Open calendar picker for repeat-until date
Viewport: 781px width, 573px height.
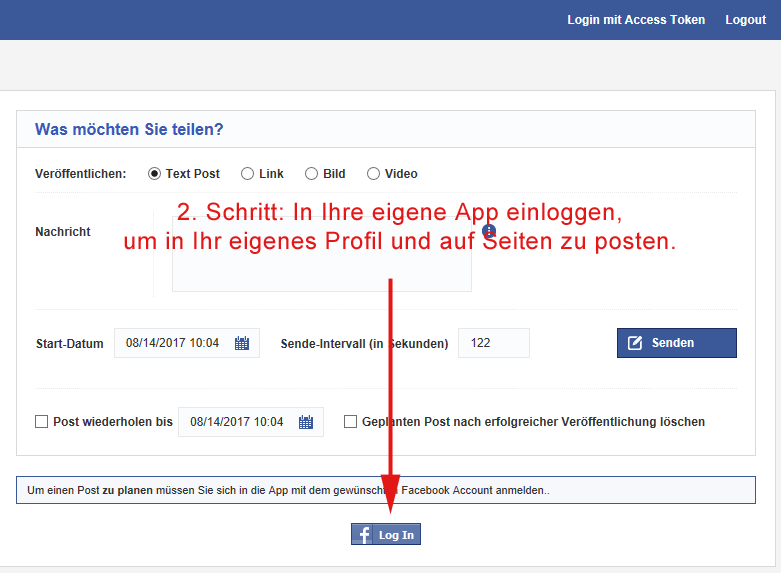[x=306, y=422]
